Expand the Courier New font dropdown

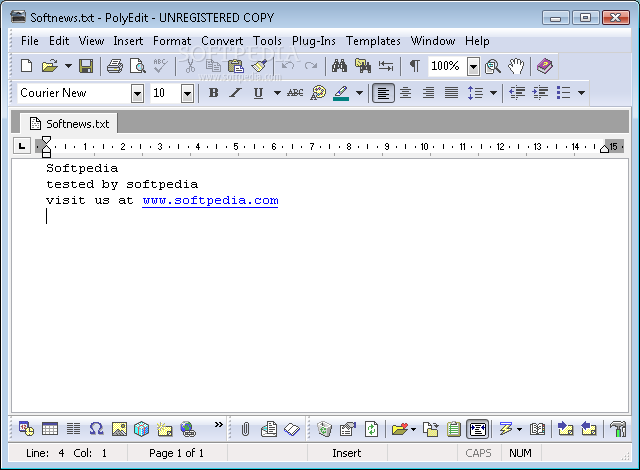coord(138,93)
